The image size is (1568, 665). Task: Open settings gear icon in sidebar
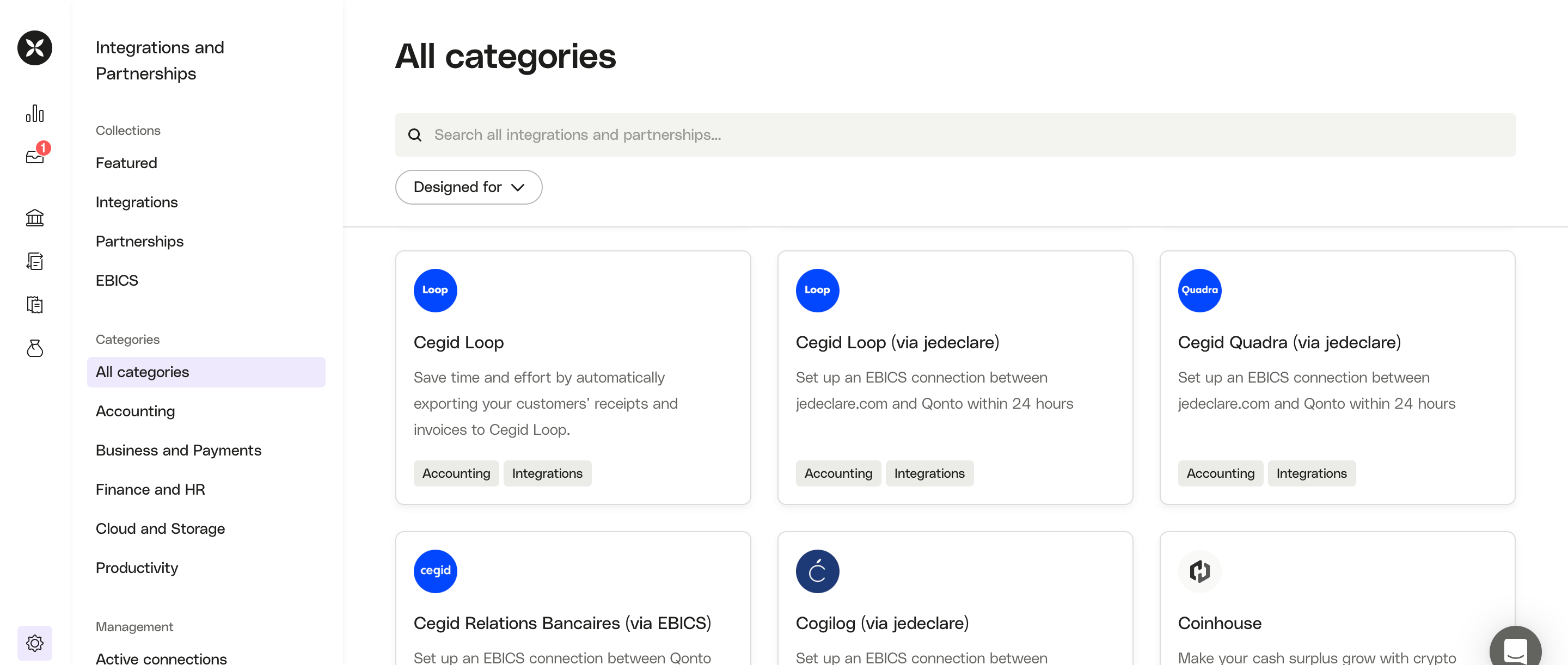(35, 643)
